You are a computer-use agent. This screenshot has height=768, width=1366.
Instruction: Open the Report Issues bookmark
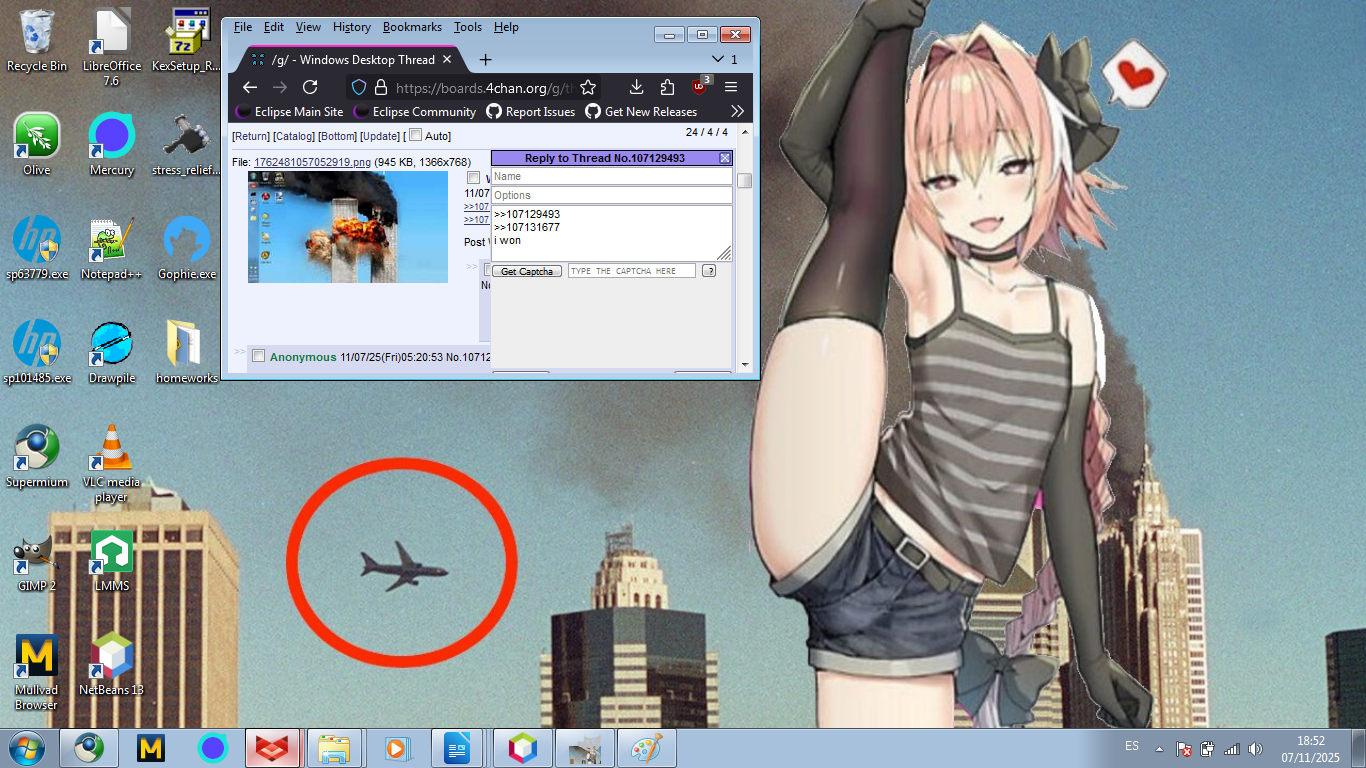tap(531, 112)
